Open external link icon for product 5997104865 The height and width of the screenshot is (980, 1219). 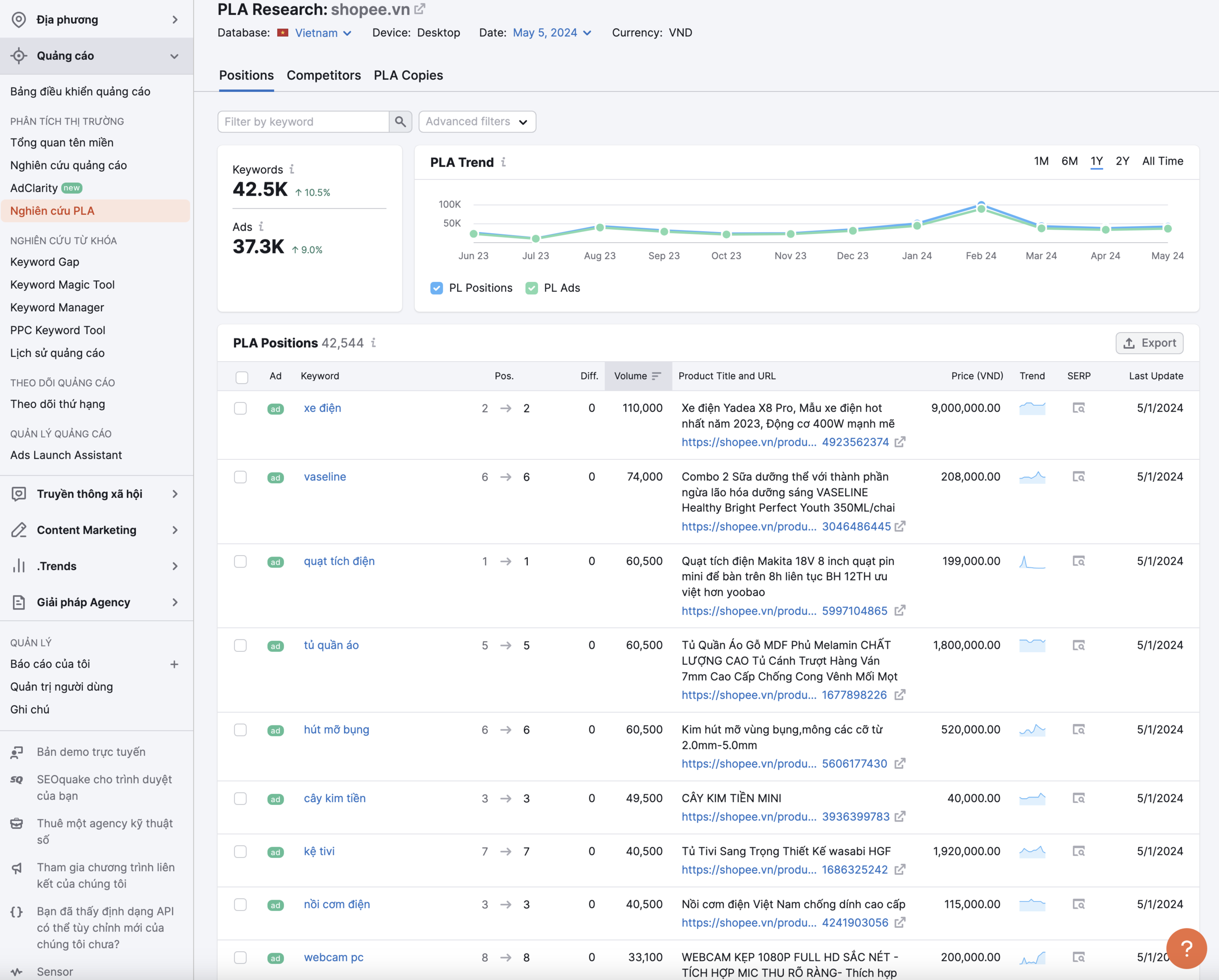(x=900, y=611)
